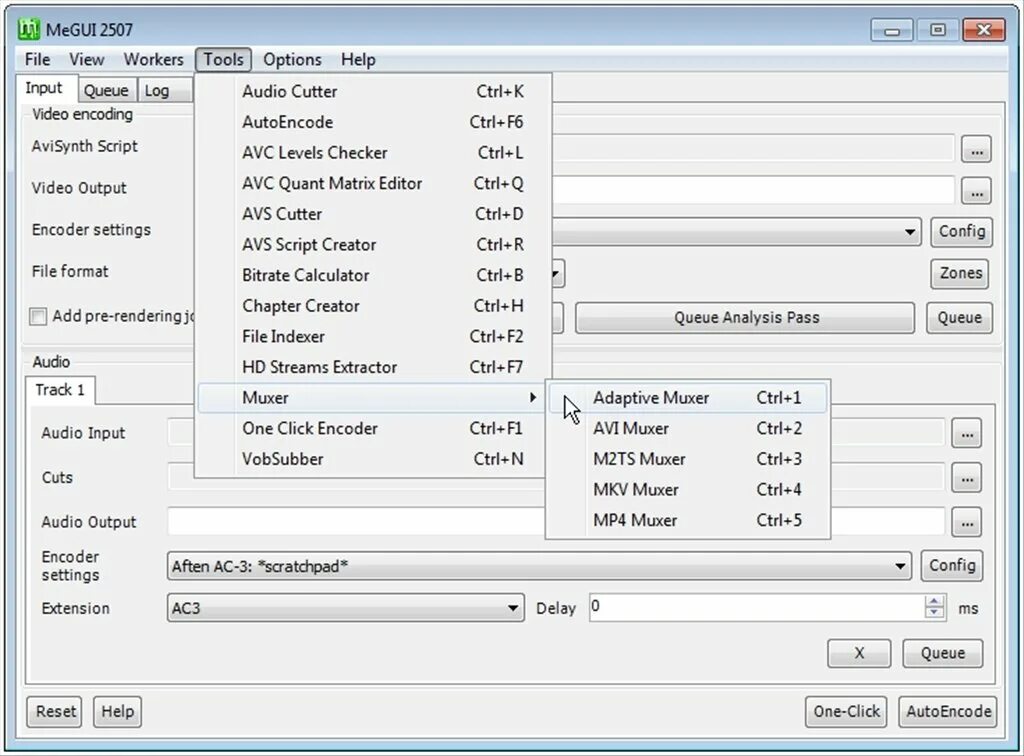Open File Indexer tool
1024x756 pixels.
tap(374, 337)
